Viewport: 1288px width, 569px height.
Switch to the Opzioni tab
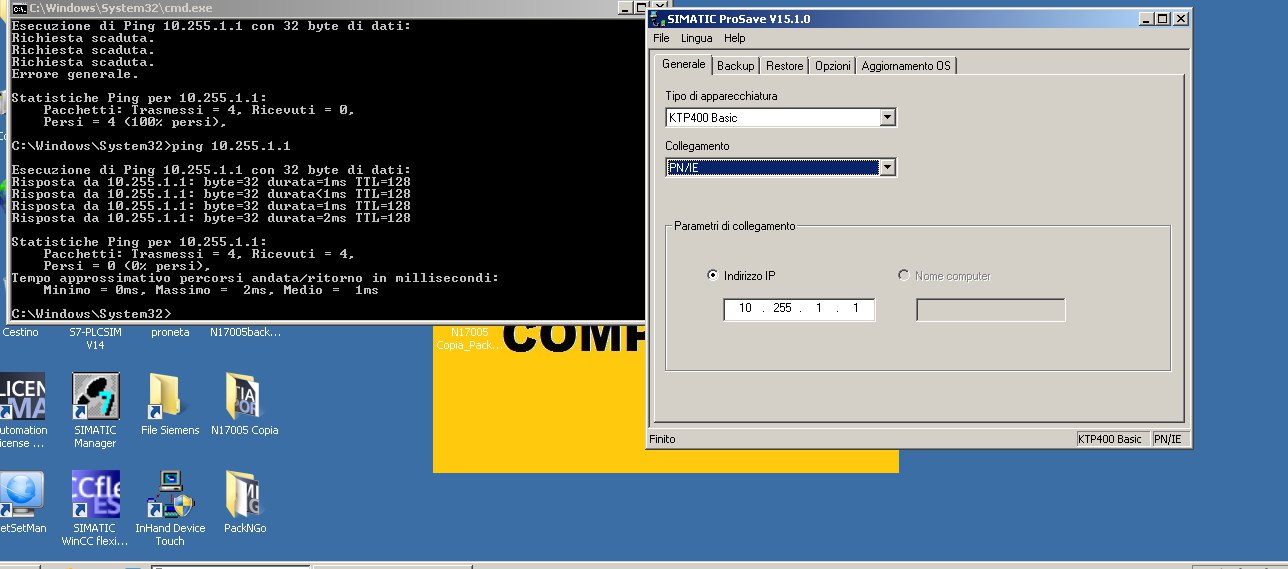pos(832,65)
